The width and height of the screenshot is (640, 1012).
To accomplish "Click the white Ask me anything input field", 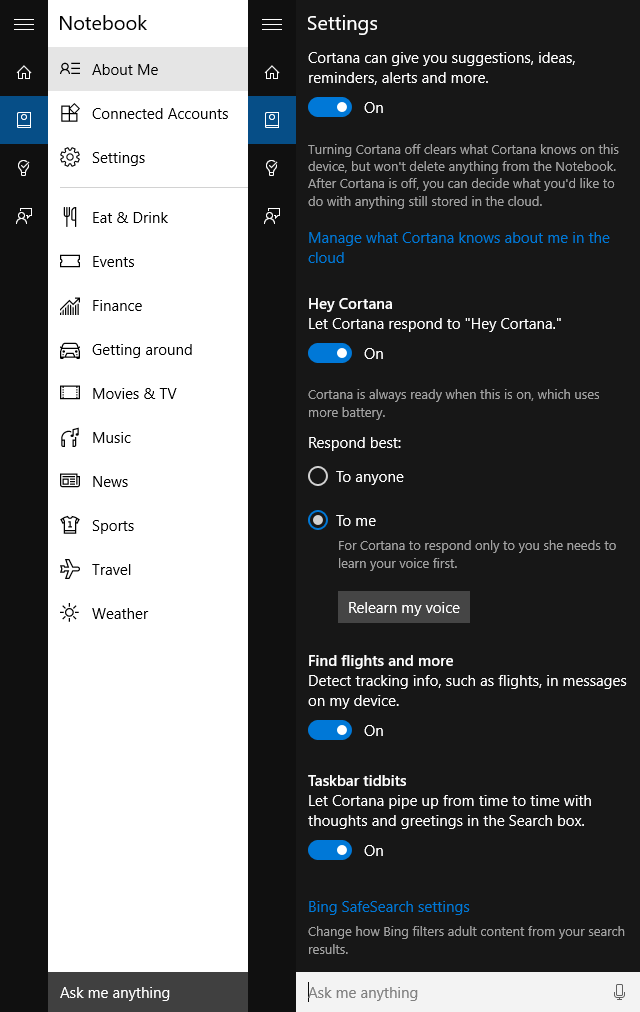I will tap(455, 992).
